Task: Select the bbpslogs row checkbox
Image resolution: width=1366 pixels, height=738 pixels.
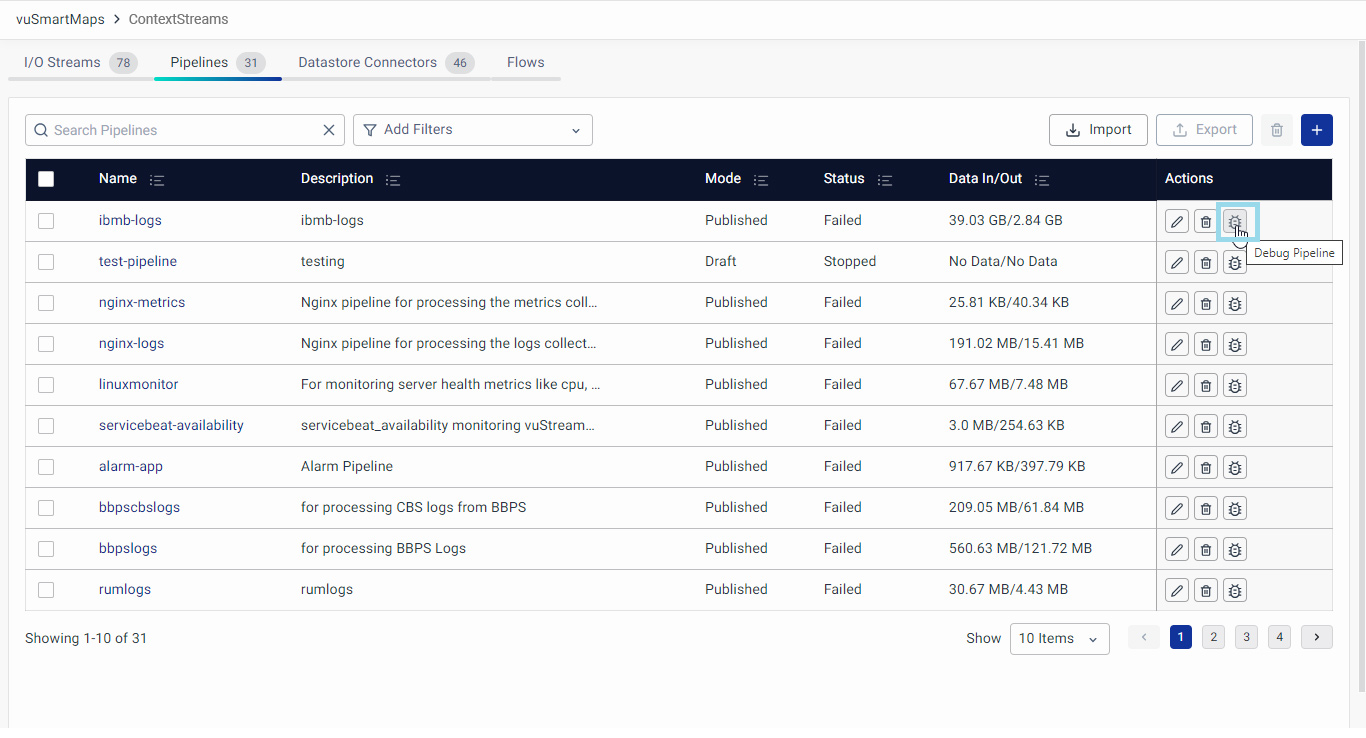Action: pyautogui.click(x=46, y=549)
